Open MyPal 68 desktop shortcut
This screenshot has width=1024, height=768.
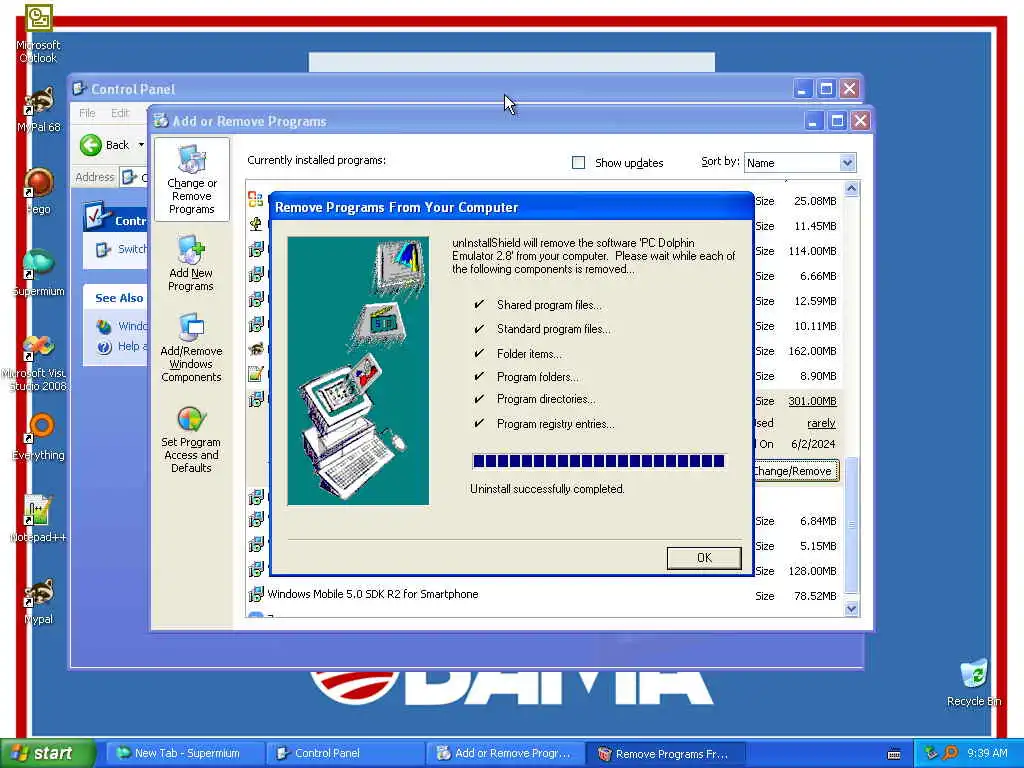point(39,108)
